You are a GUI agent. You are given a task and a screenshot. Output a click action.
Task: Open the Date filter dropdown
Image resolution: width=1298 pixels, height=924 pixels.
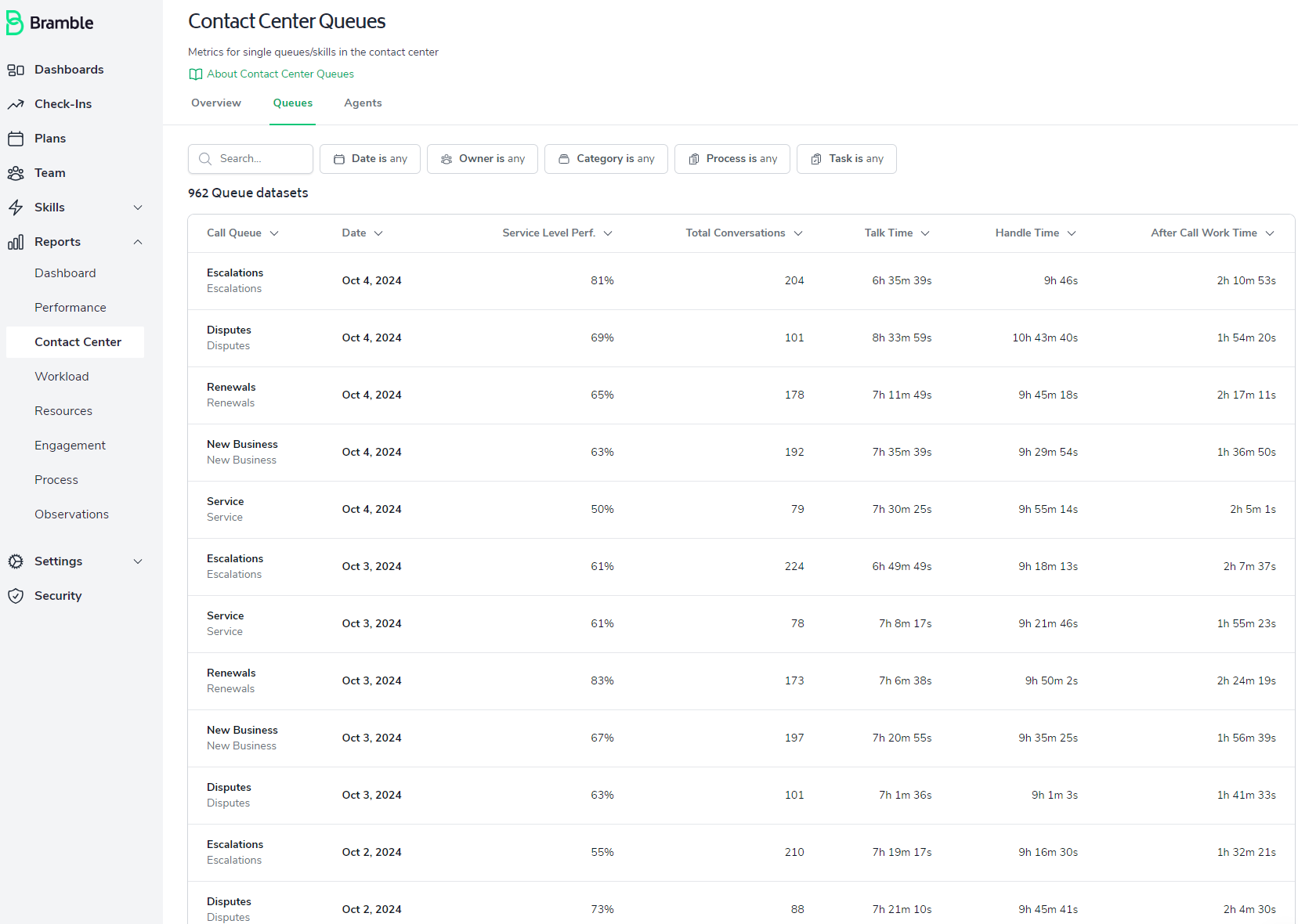pyautogui.click(x=370, y=159)
